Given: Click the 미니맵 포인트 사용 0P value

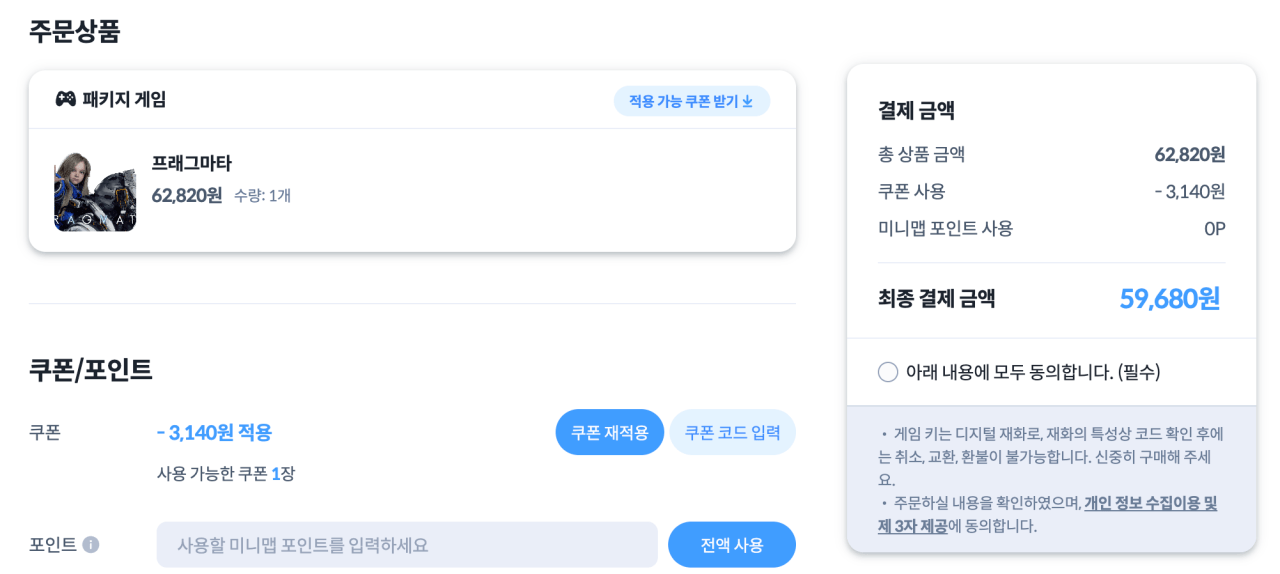Looking at the screenshot, I should click(1214, 228).
